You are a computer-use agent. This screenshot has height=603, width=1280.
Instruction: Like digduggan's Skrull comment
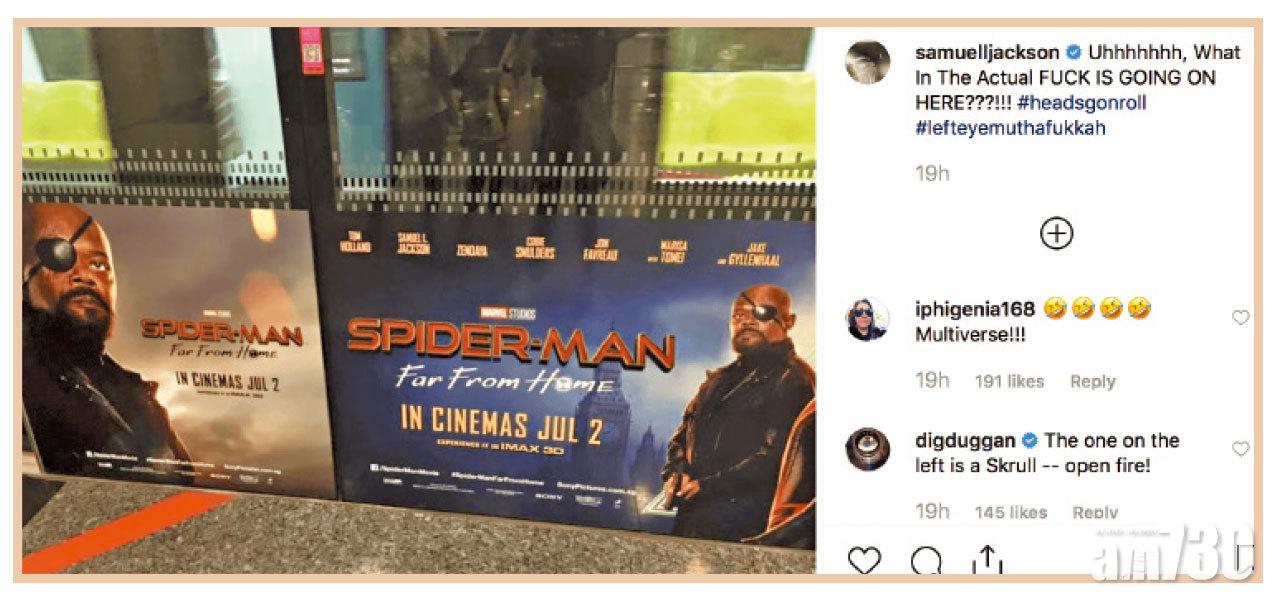tap(1240, 449)
